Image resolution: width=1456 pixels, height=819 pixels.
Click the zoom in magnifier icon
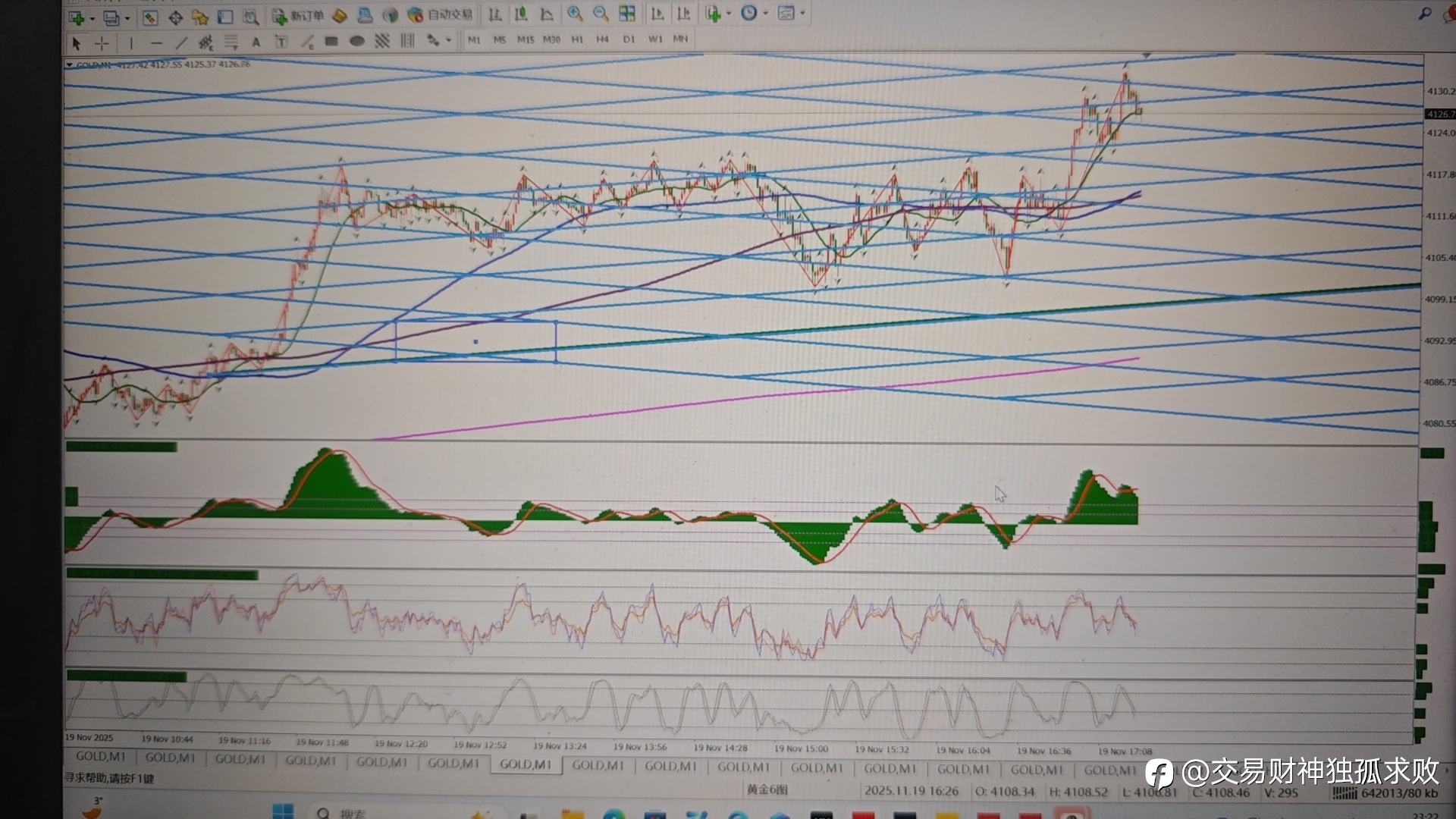pyautogui.click(x=575, y=14)
